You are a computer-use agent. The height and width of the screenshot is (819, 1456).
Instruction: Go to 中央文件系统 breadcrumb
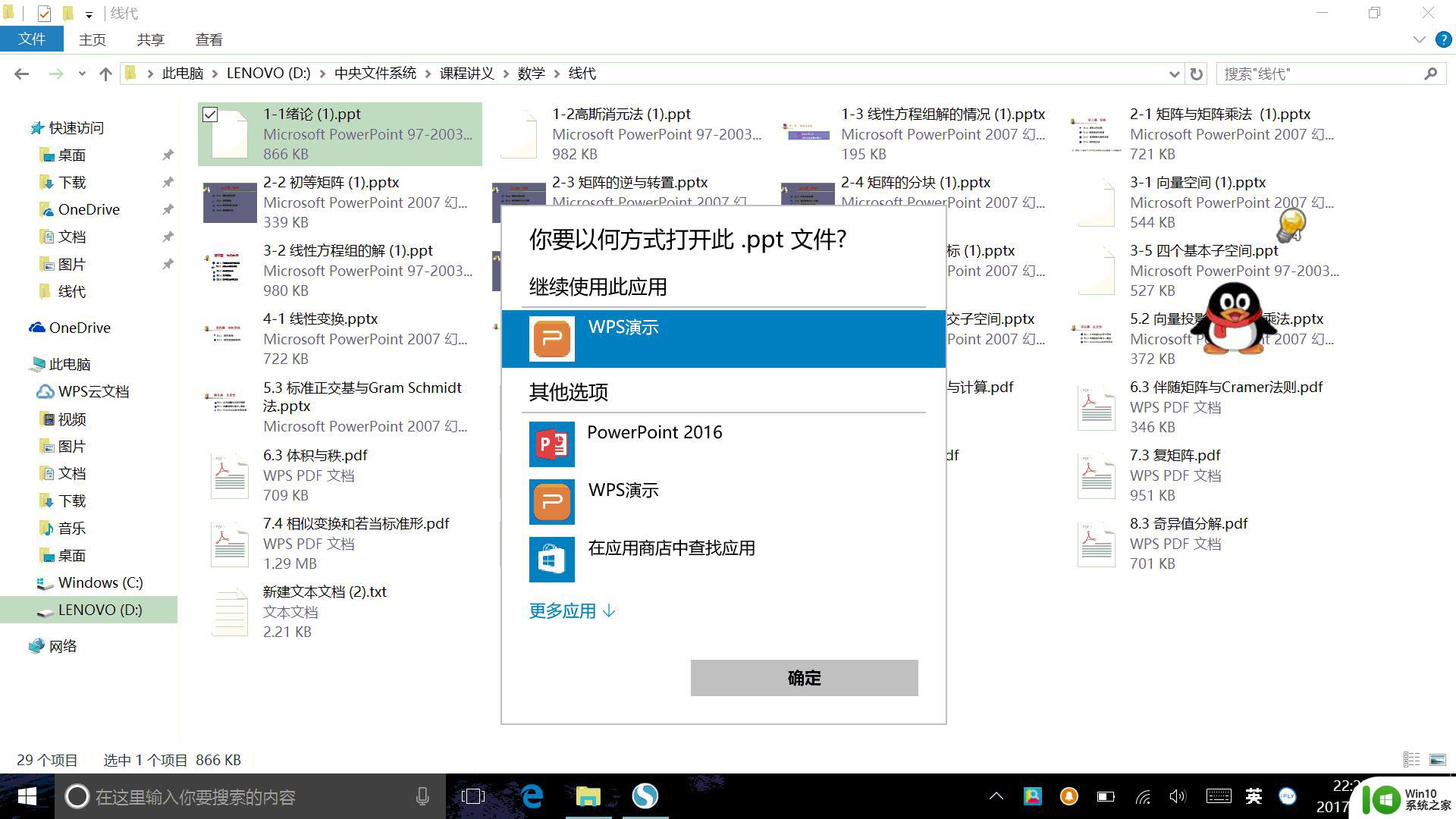tap(375, 74)
